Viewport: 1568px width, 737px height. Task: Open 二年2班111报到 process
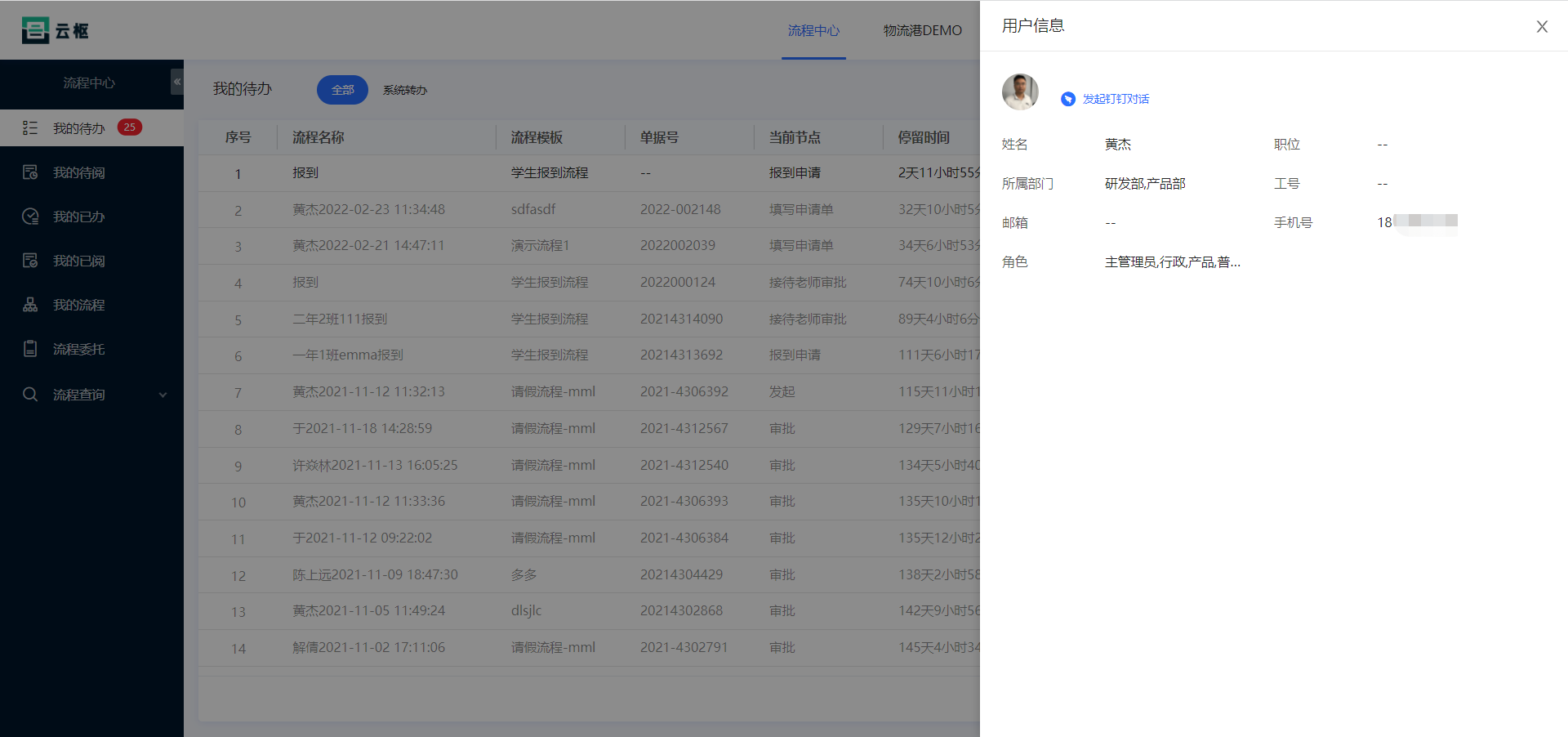tap(340, 319)
